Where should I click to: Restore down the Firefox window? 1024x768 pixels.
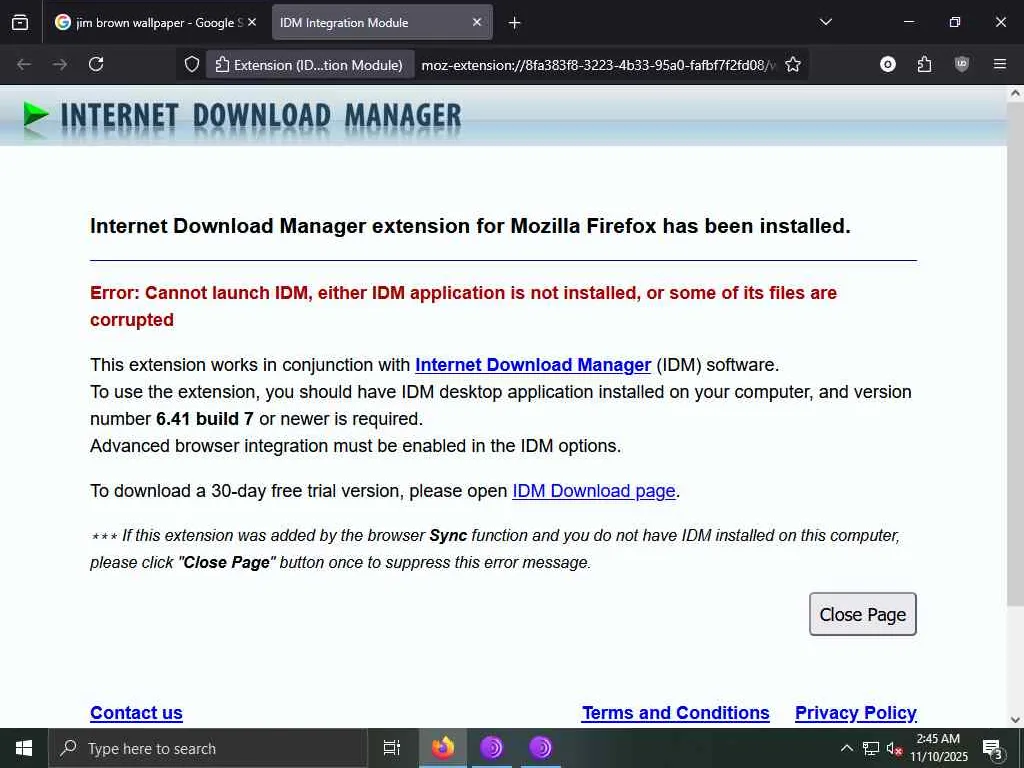pyautogui.click(x=955, y=22)
